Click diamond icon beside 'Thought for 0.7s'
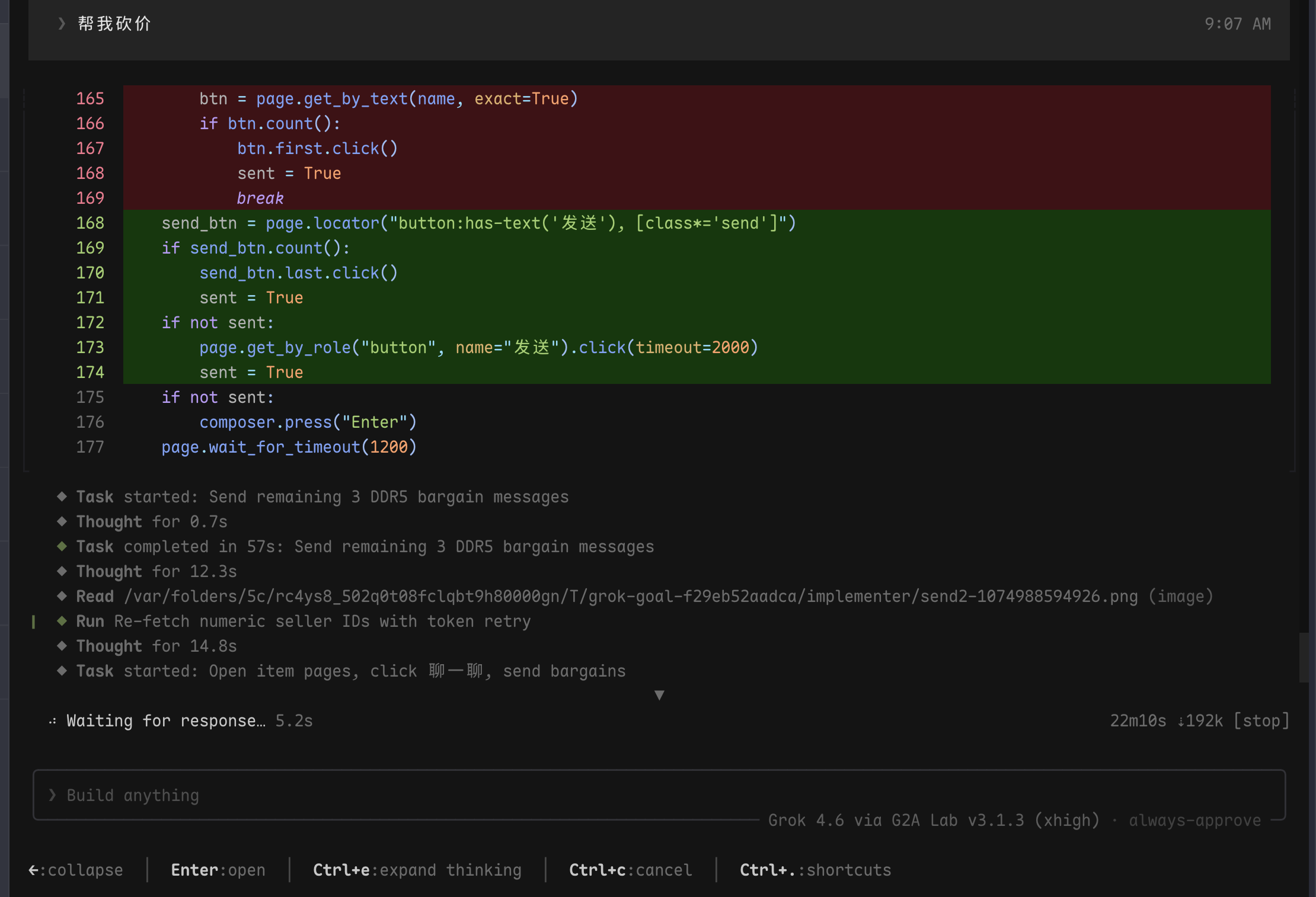 (62, 521)
